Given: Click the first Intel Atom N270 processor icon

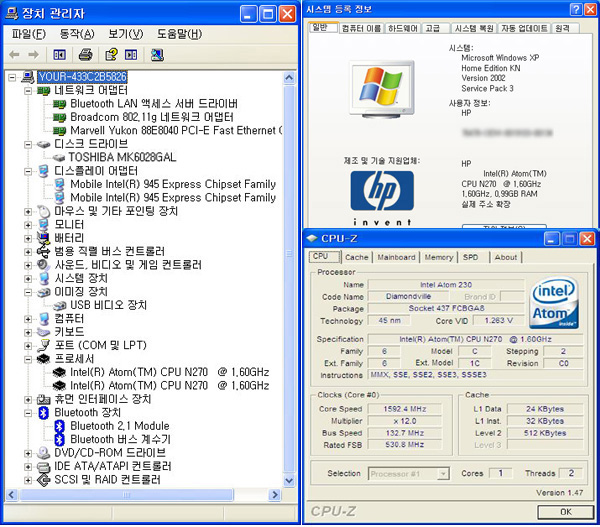Looking at the screenshot, I should tap(59, 372).
